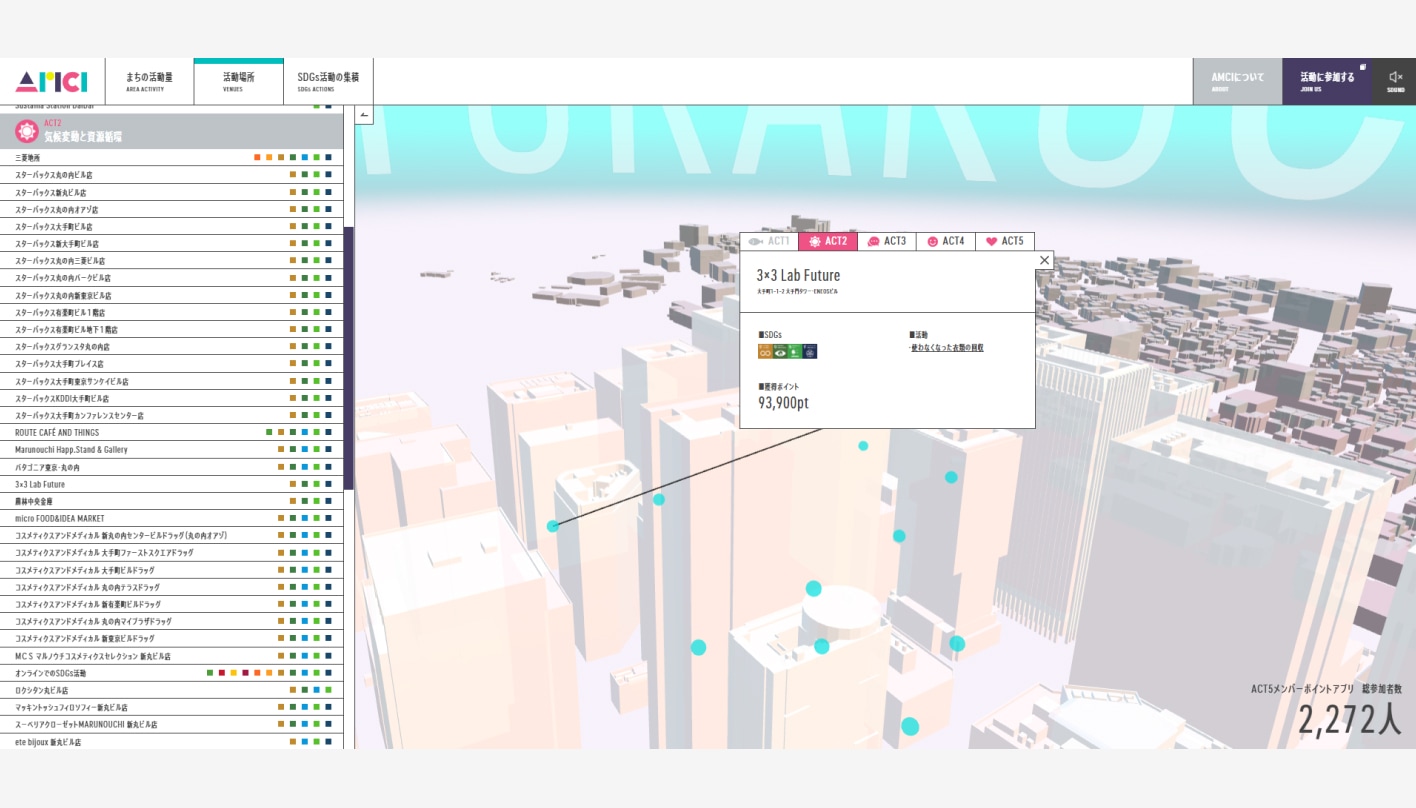Select オンラインでのSDGs活動 row
The image size is (1416, 808).
point(172,673)
